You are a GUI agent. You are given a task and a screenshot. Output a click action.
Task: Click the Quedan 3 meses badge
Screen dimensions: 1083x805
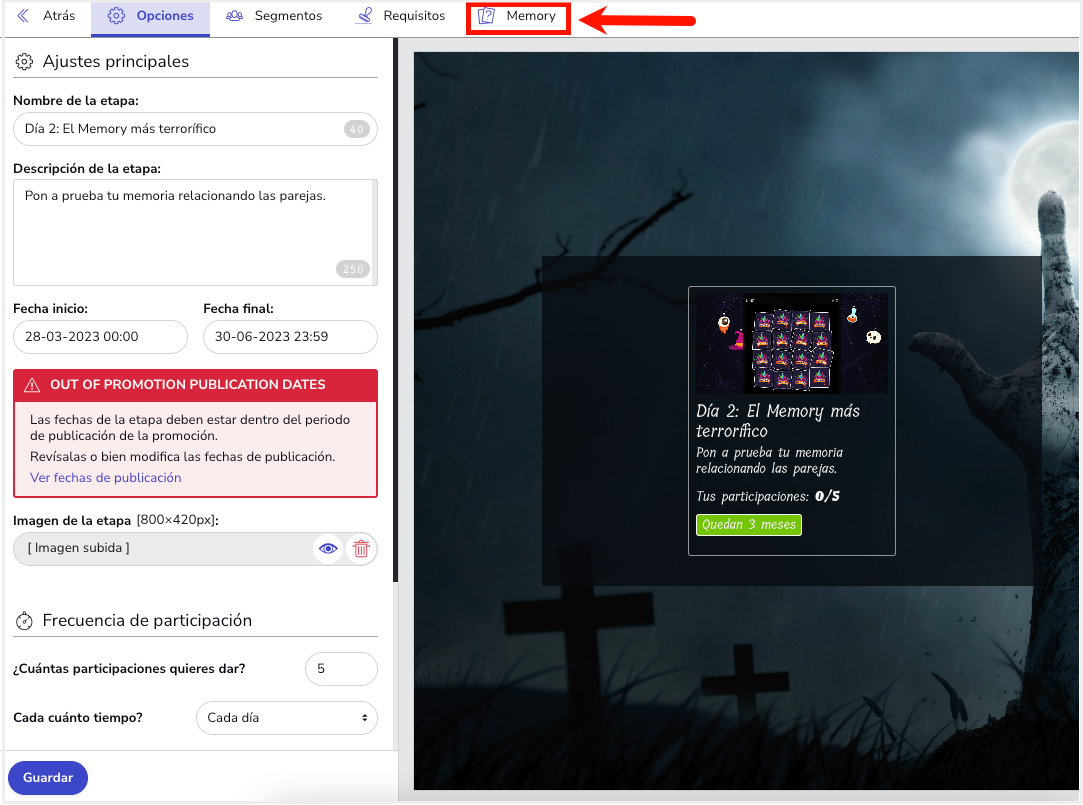pos(749,525)
